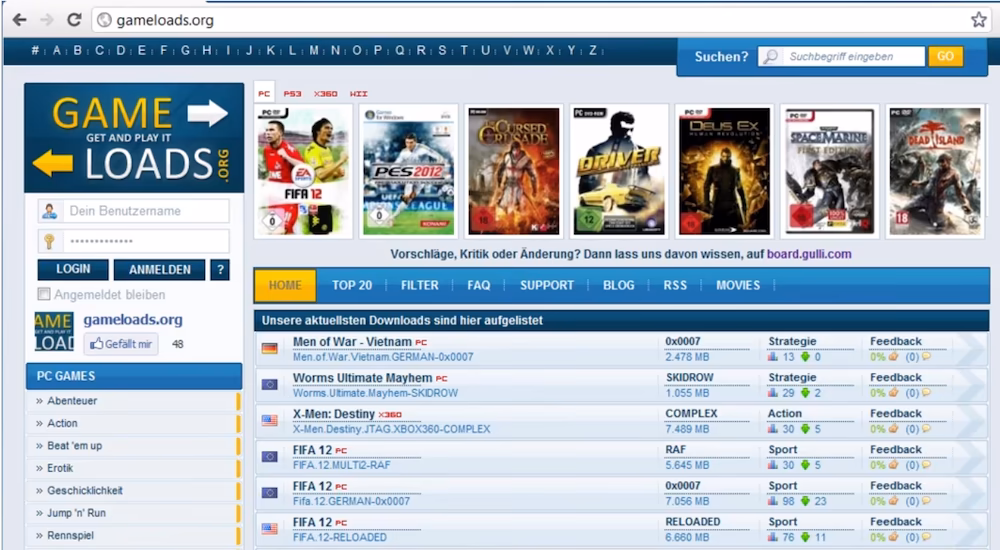The height and width of the screenshot is (550, 1000).
Task: Click the Deus Ex game cover
Action: pyautogui.click(x=723, y=171)
